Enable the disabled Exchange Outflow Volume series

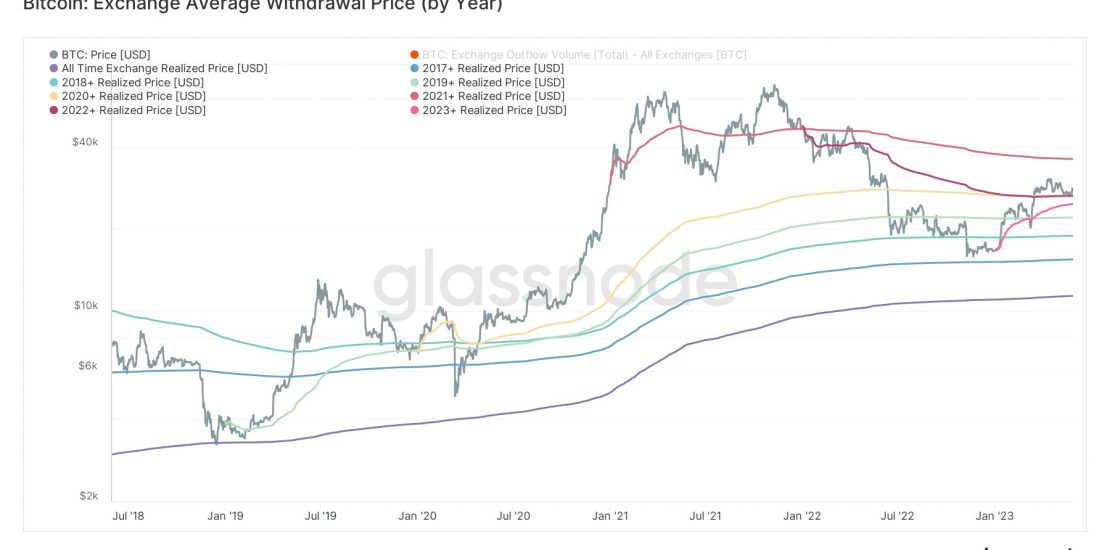pyautogui.click(x=584, y=54)
